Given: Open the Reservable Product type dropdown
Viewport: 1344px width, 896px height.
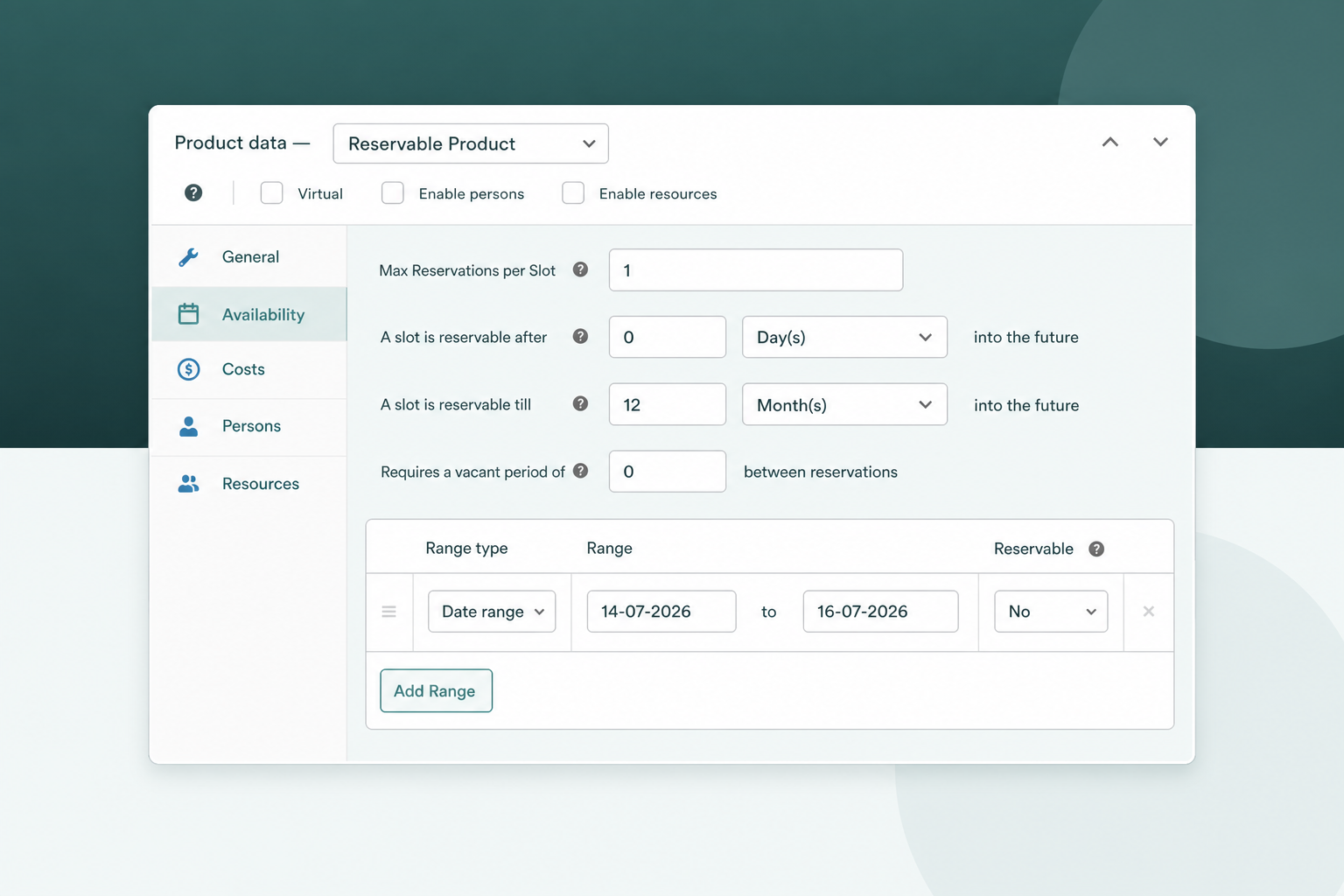Looking at the screenshot, I should (471, 143).
